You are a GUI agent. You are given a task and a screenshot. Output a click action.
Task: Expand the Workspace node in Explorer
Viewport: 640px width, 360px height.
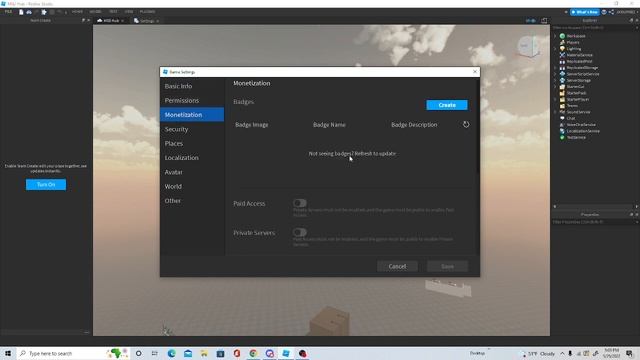pyautogui.click(x=555, y=36)
